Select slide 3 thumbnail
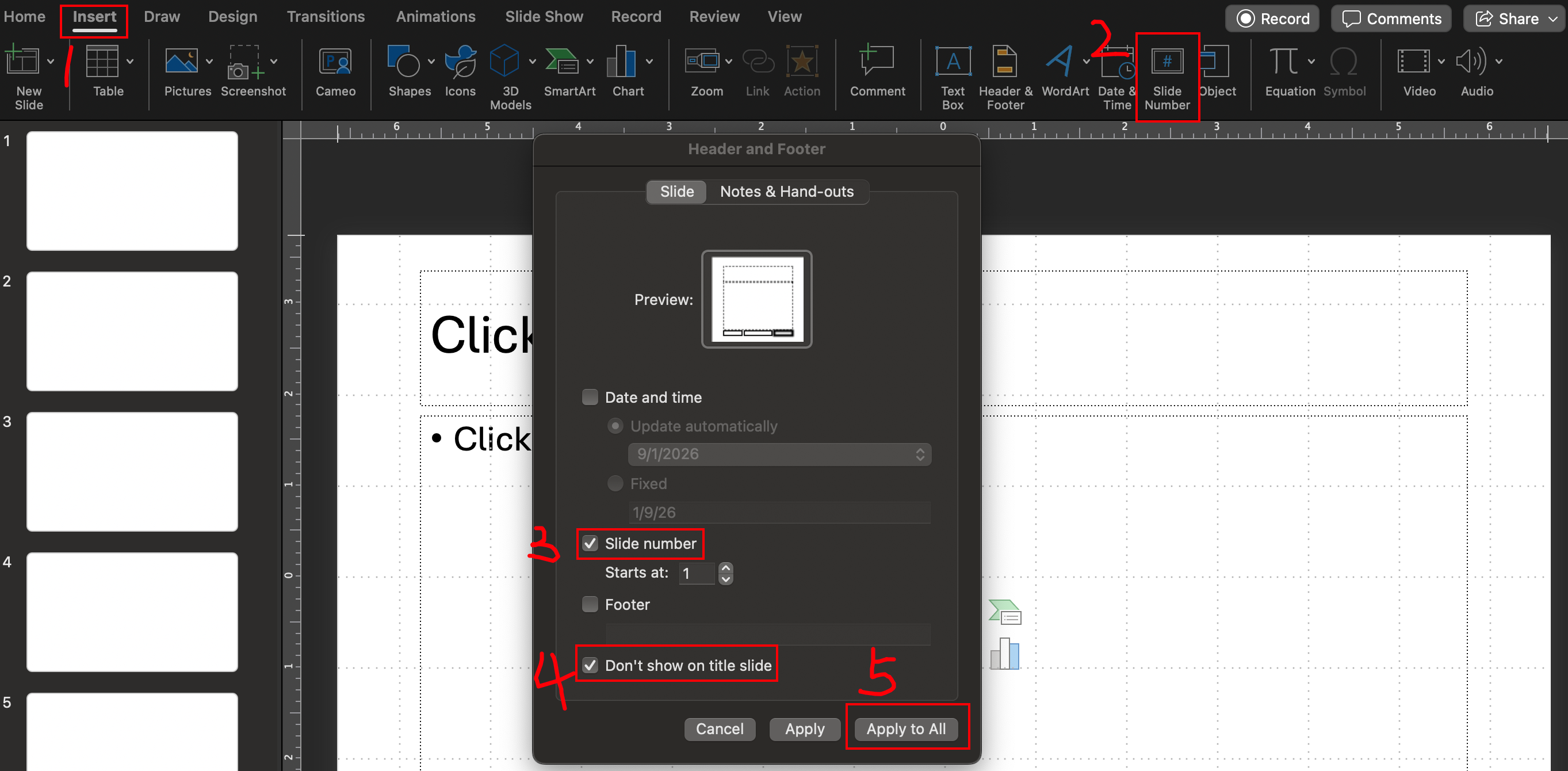The image size is (1568, 771). (132, 471)
